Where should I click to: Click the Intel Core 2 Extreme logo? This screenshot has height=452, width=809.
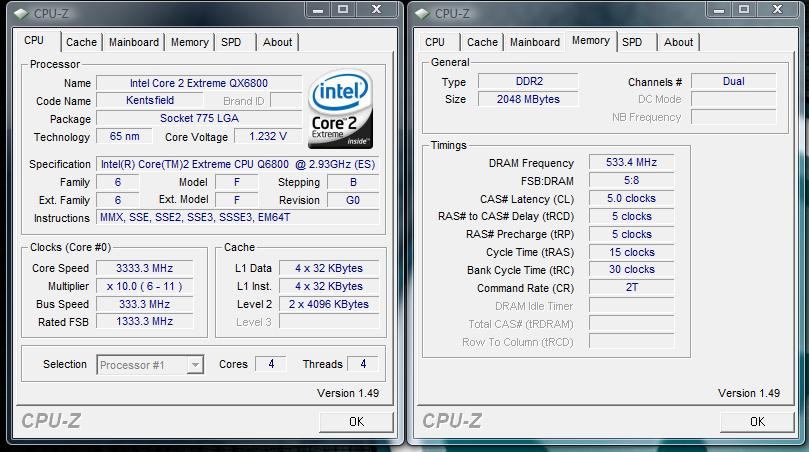[340, 109]
